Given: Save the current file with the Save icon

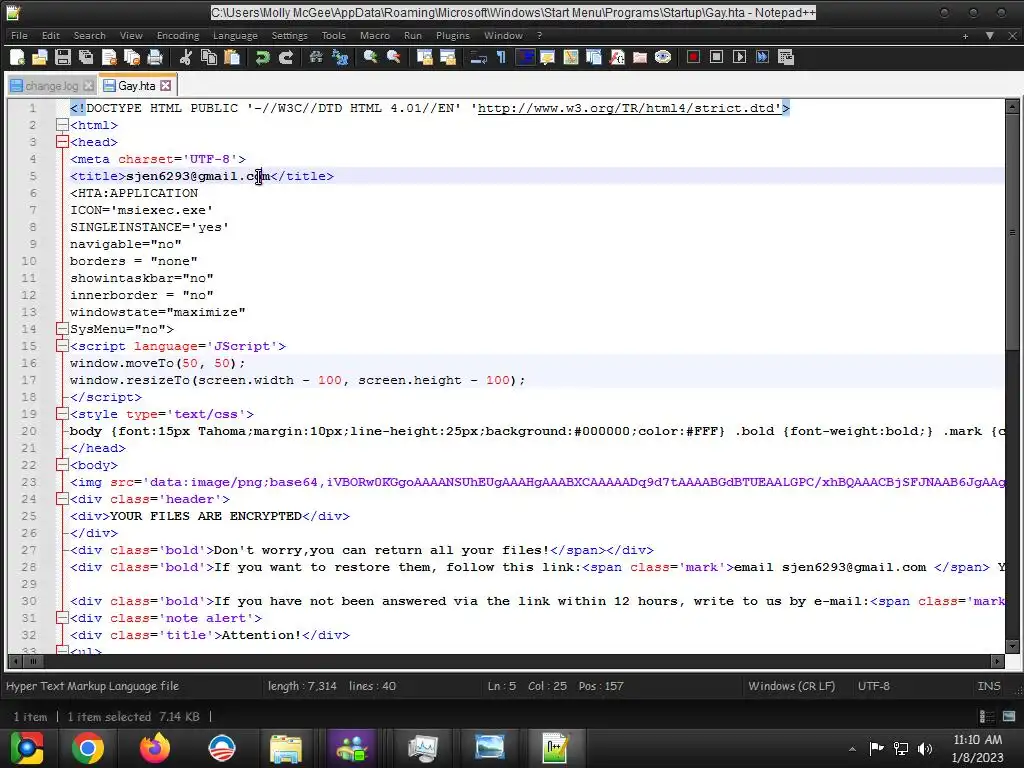Looking at the screenshot, I should point(63,57).
